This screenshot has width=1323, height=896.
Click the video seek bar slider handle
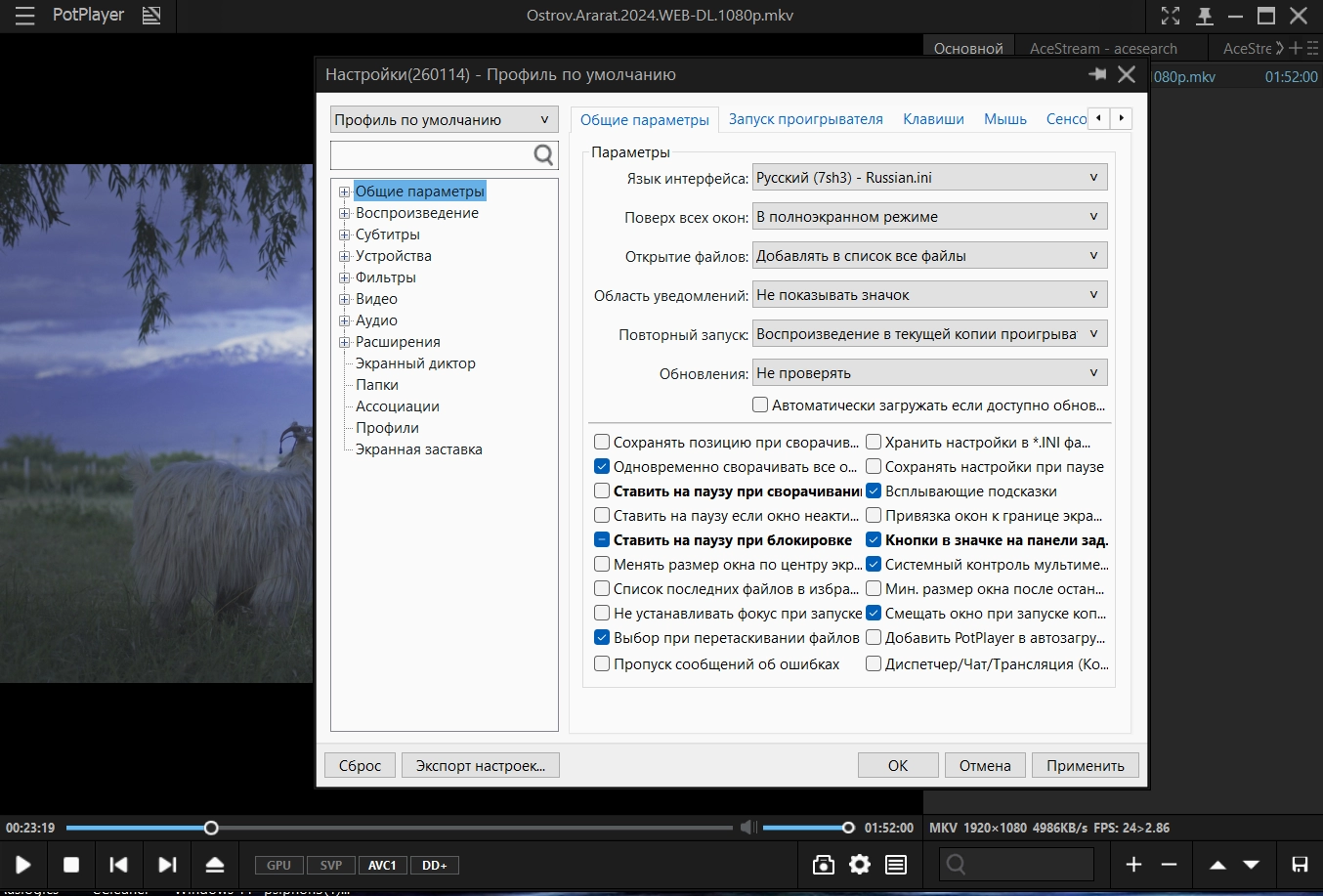[211, 828]
